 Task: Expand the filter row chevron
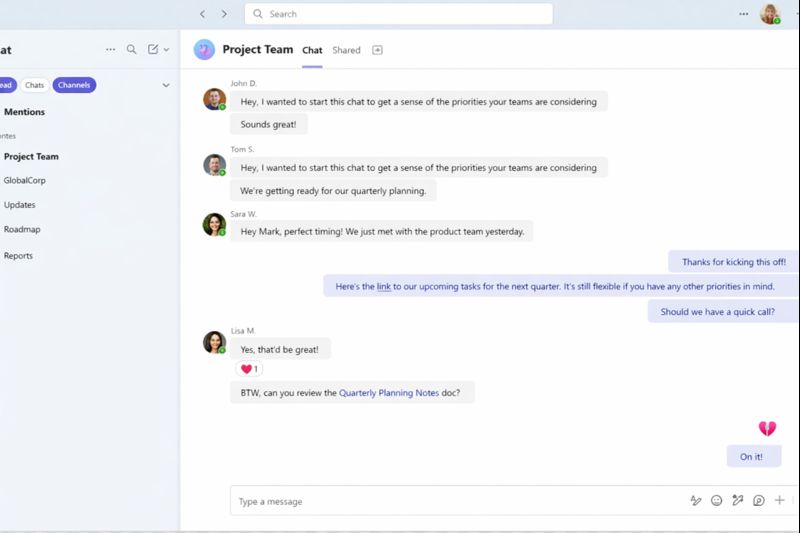[x=166, y=85]
